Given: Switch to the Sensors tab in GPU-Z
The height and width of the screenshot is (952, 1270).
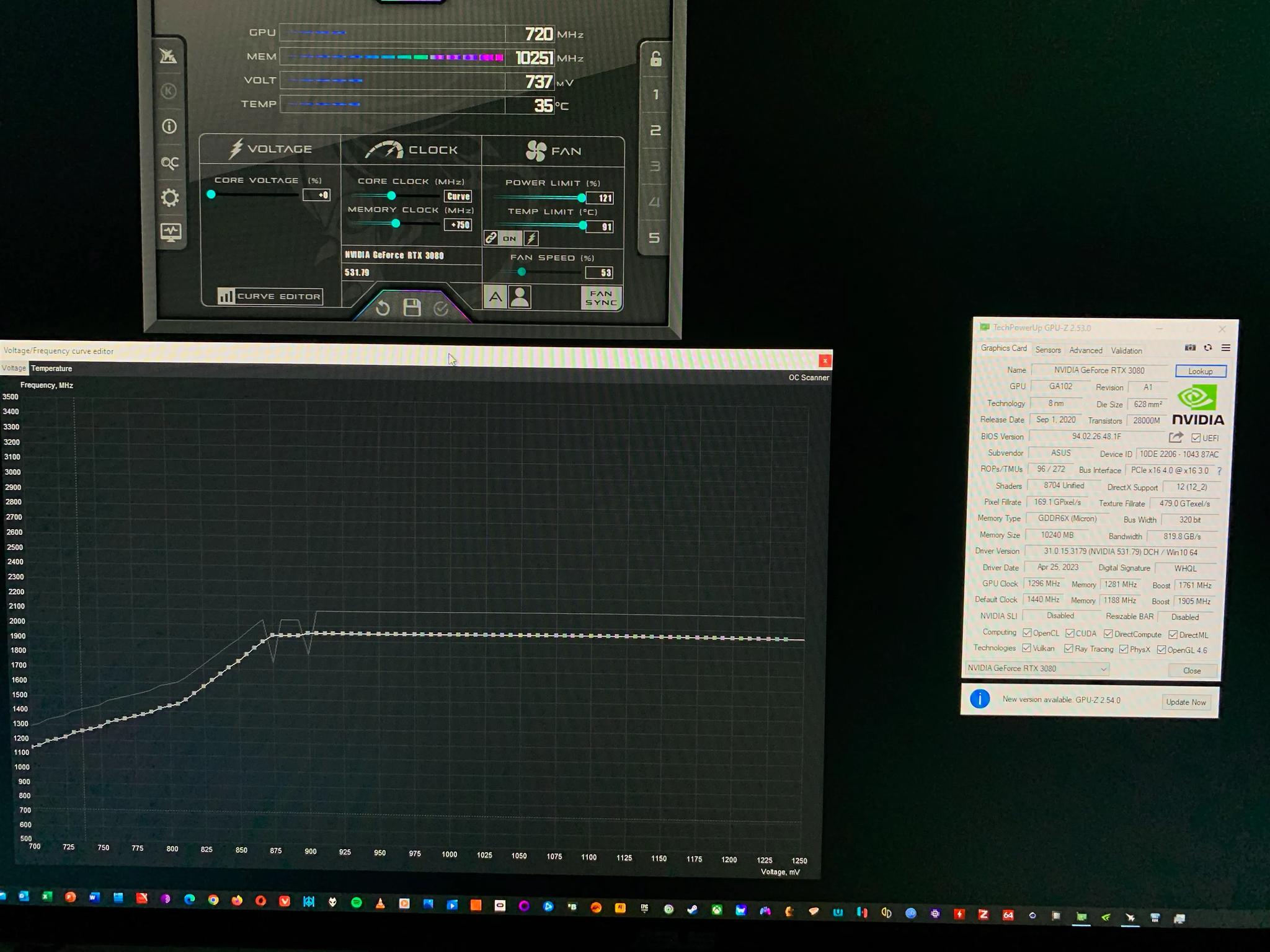Looking at the screenshot, I should pos(1048,350).
